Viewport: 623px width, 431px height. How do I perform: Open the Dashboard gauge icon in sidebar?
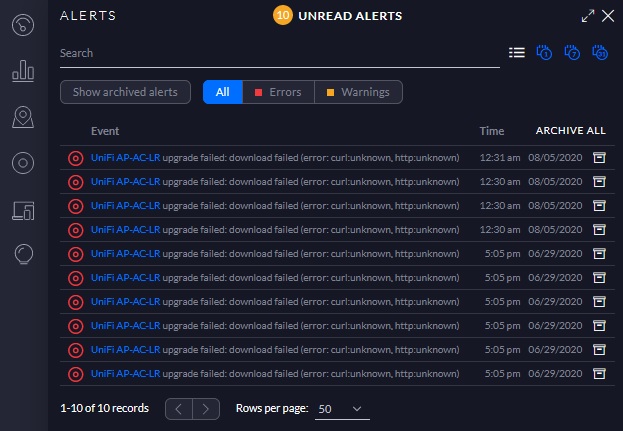point(24,24)
